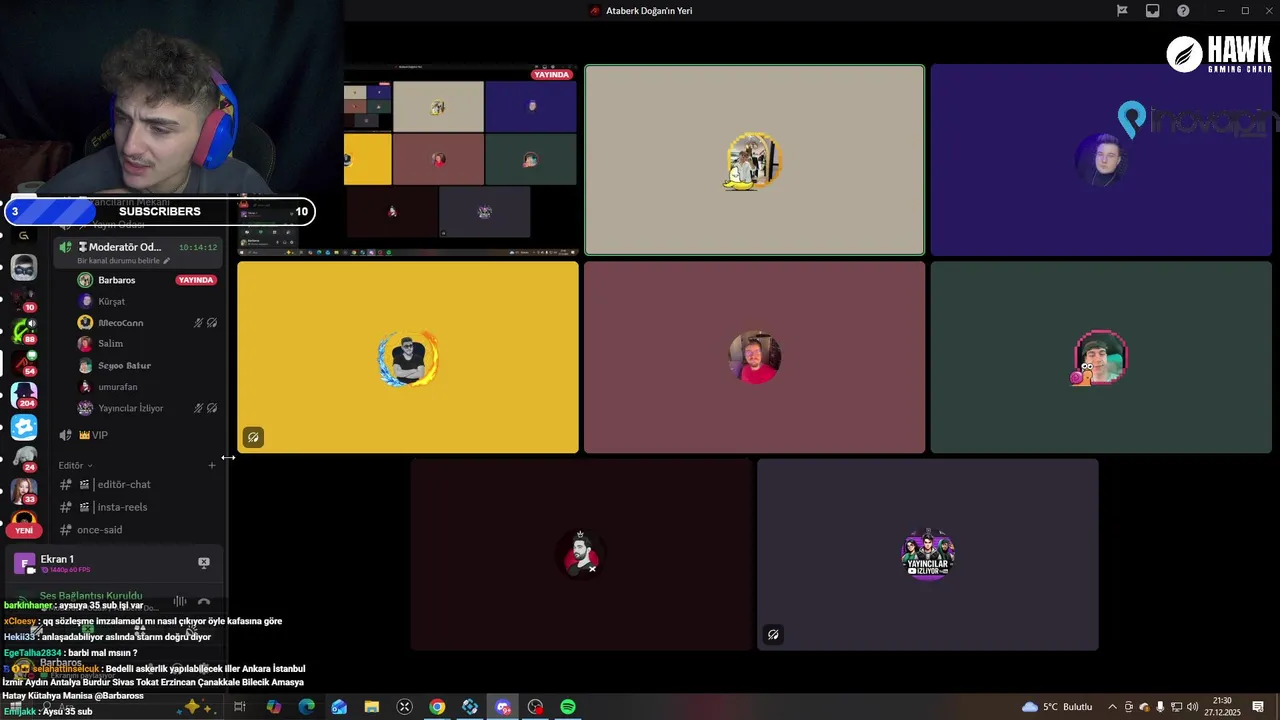The height and width of the screenshot is (720, 1280).
Task: Open Microsoft Edge from taskbar
Action: [x=307, y=707]
